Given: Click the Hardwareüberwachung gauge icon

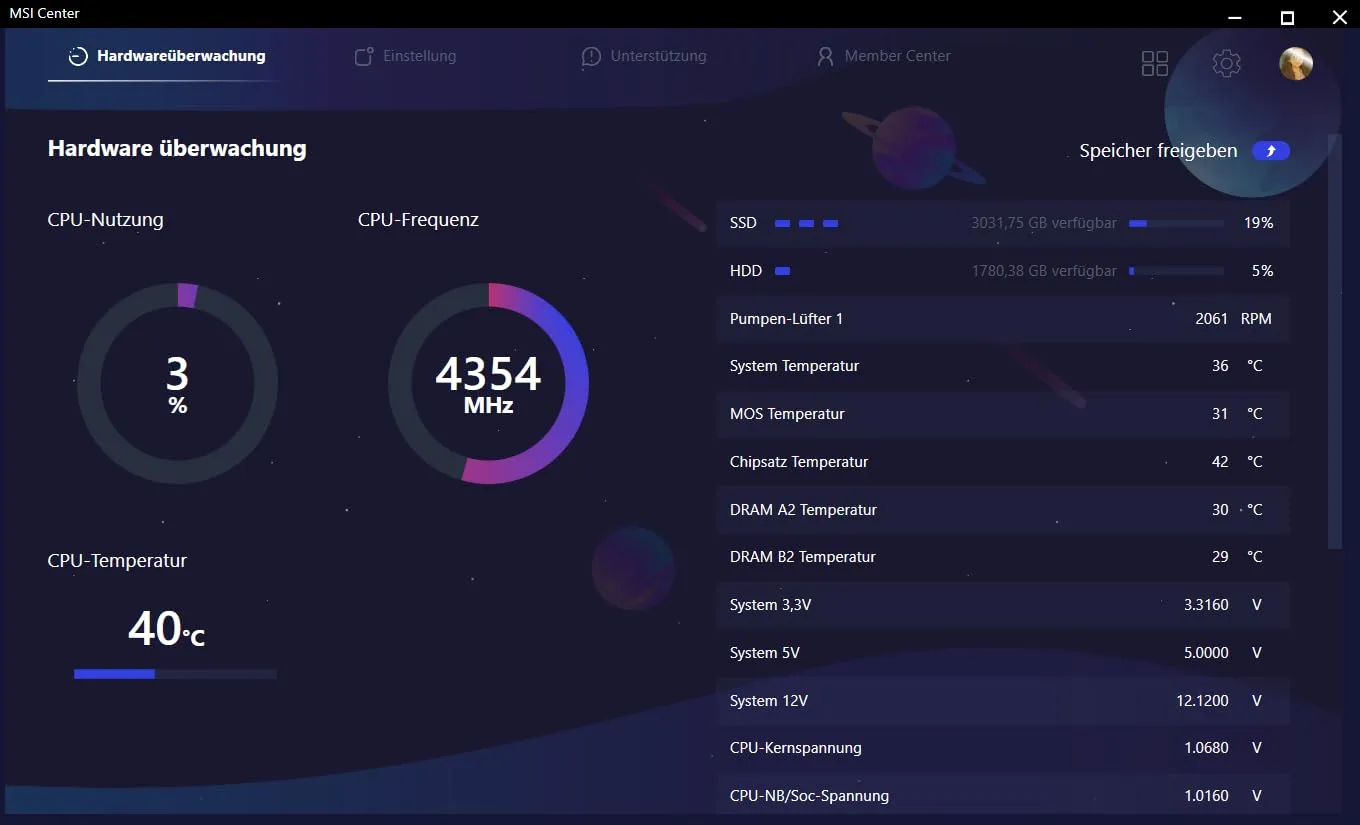Looking at the screenshot, I should click(x=78, y=56).
